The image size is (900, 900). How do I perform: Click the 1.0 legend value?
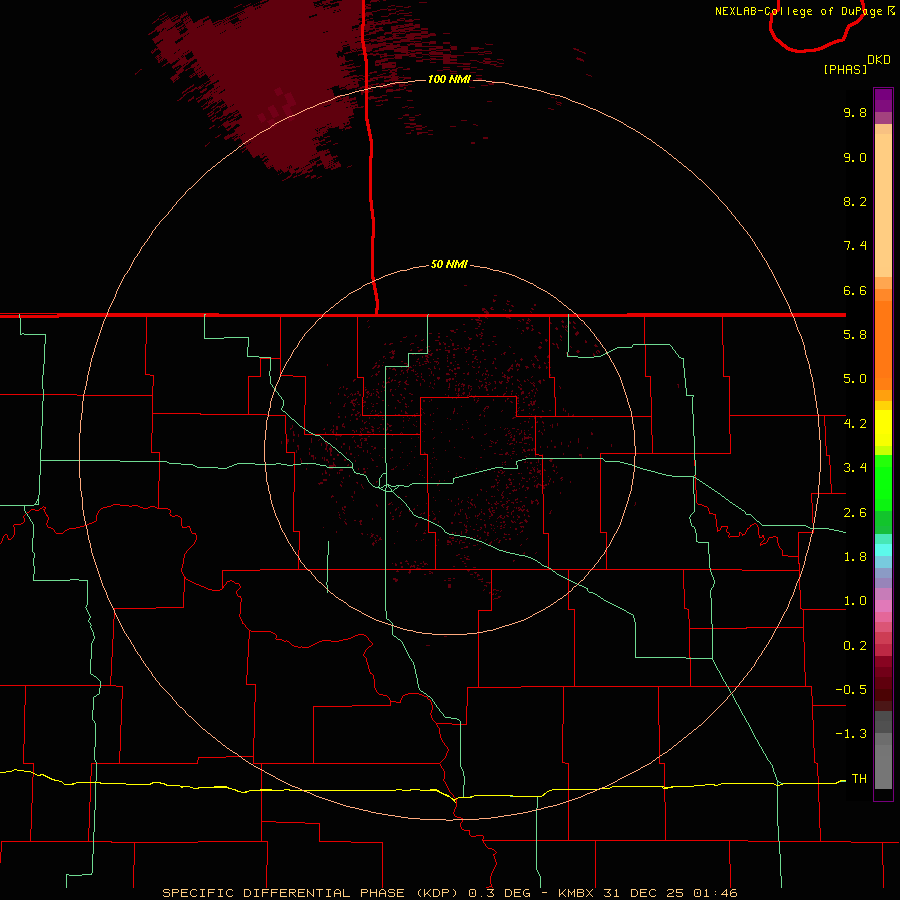pos(855,601)
